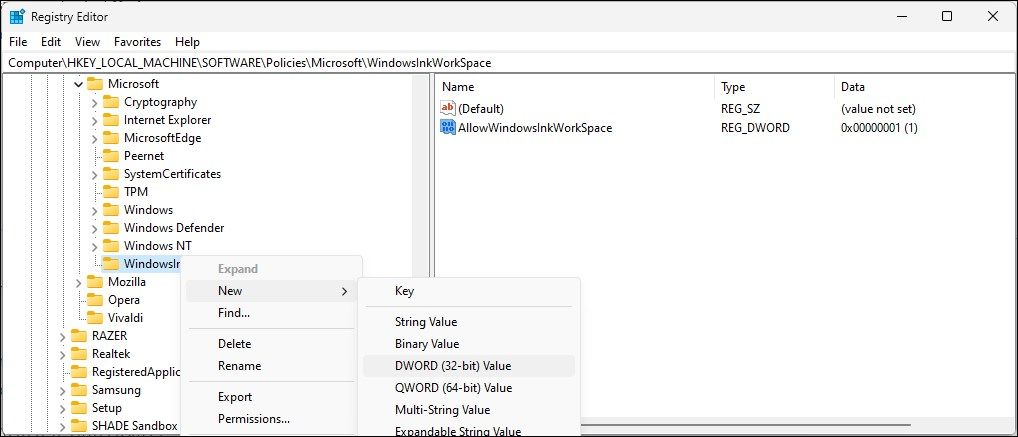Click the Registry Editor app icon in title bar
Viewport: 1018px width, 437px height.
[x=18, y=17]
